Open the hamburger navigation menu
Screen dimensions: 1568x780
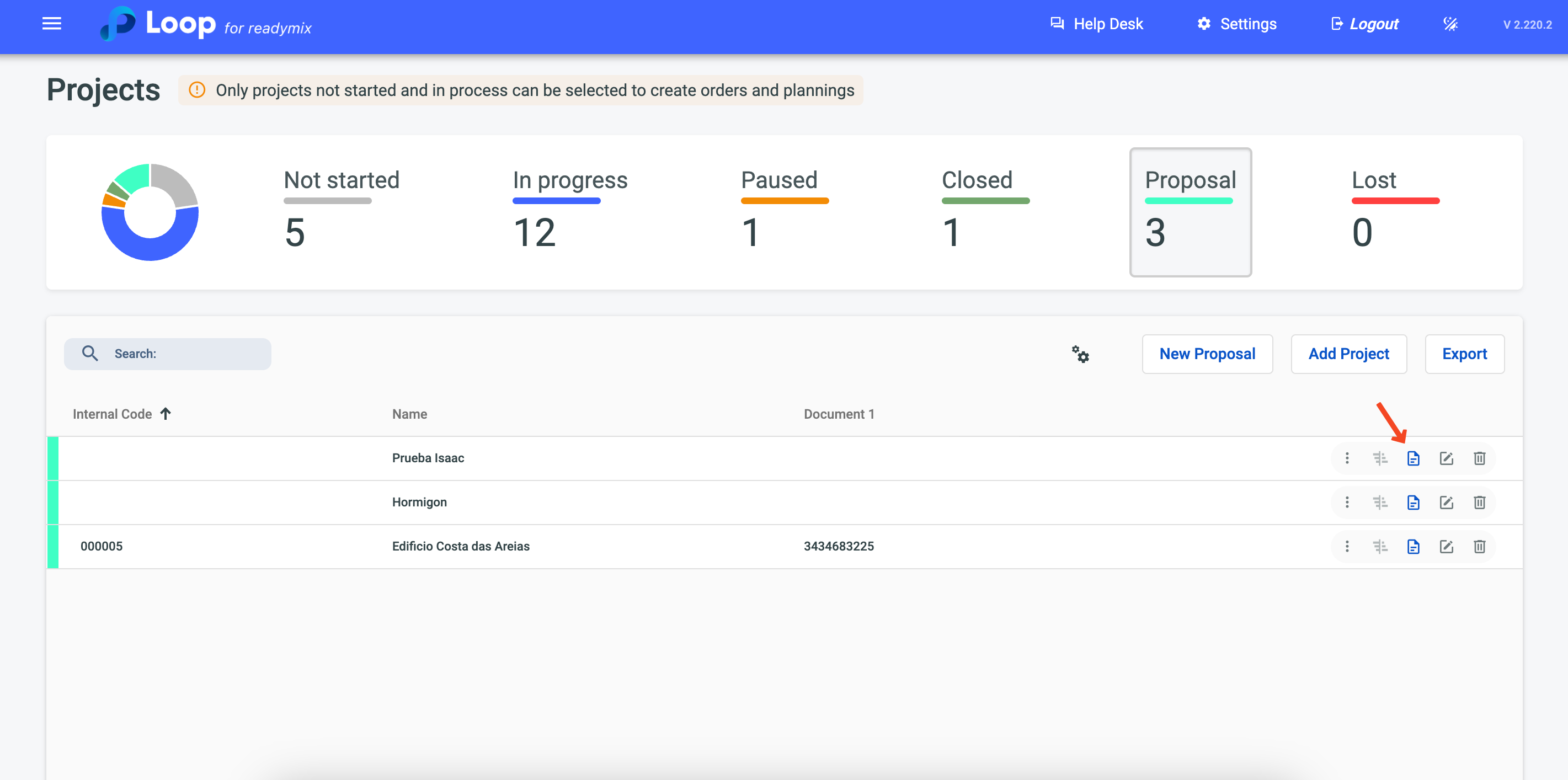(x=52, y=24)
